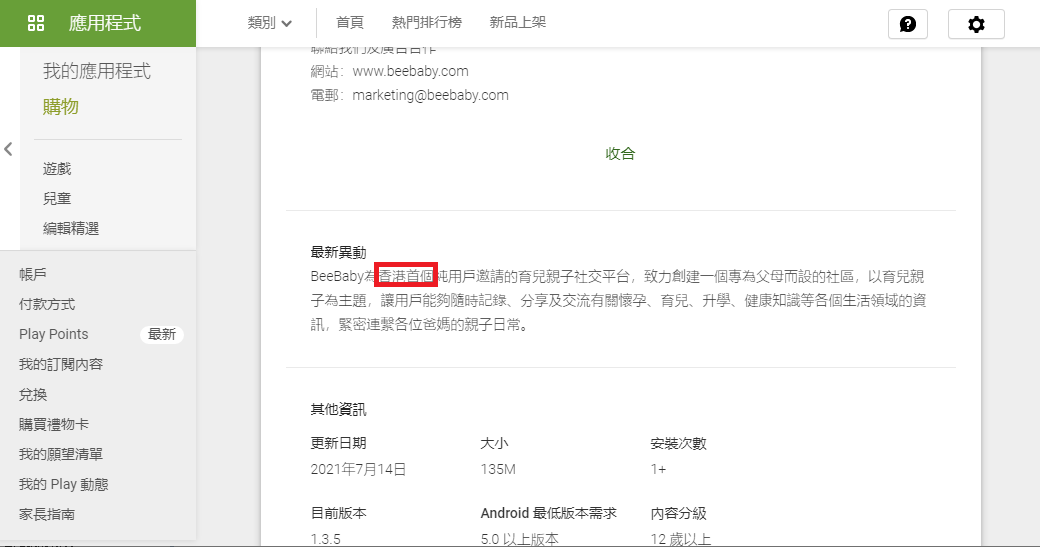Open settings gear button
This screenshot has height=547, width=1040.
tap(976, 24)
